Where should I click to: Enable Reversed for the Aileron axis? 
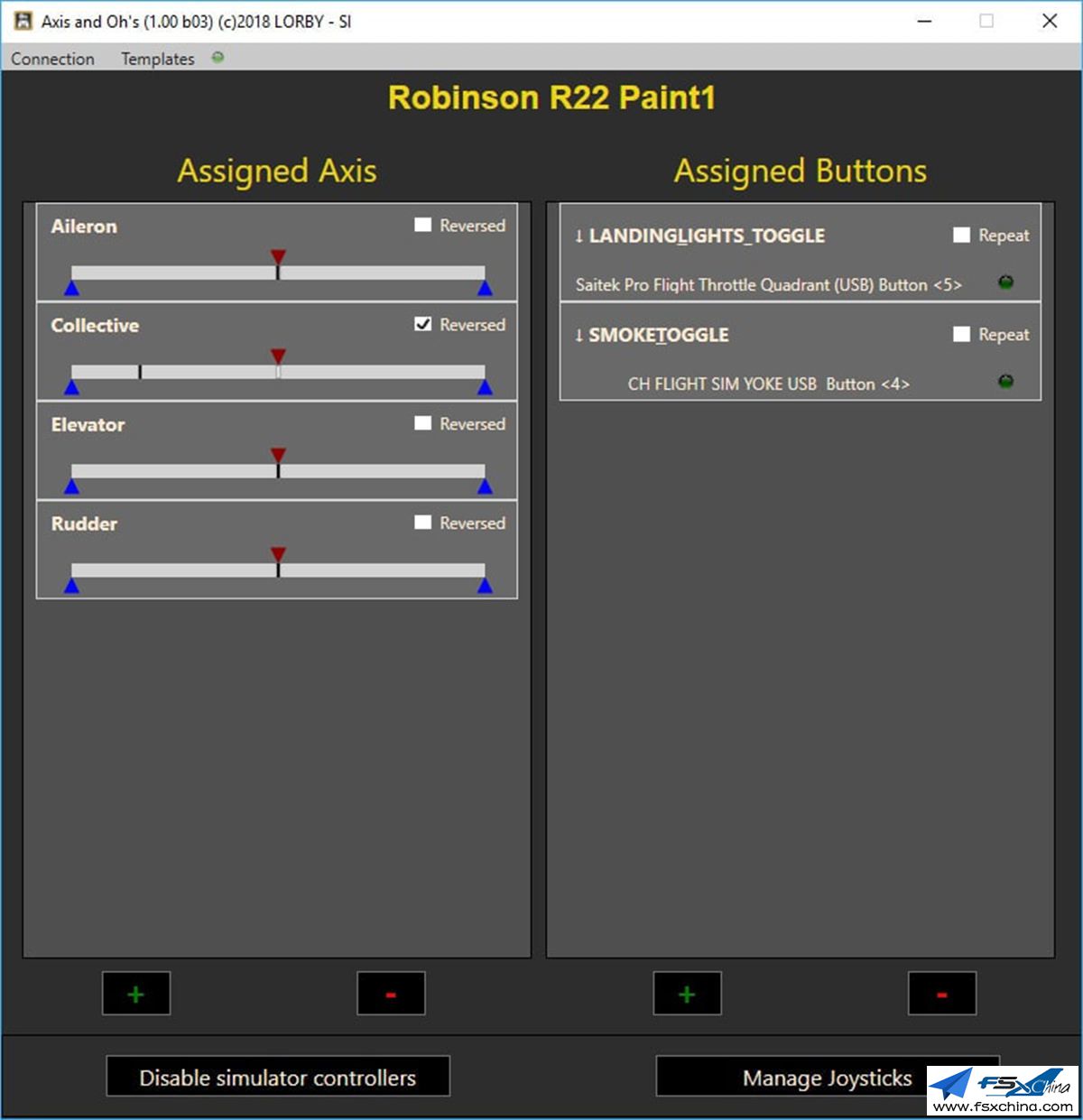(x=422, y=225)
